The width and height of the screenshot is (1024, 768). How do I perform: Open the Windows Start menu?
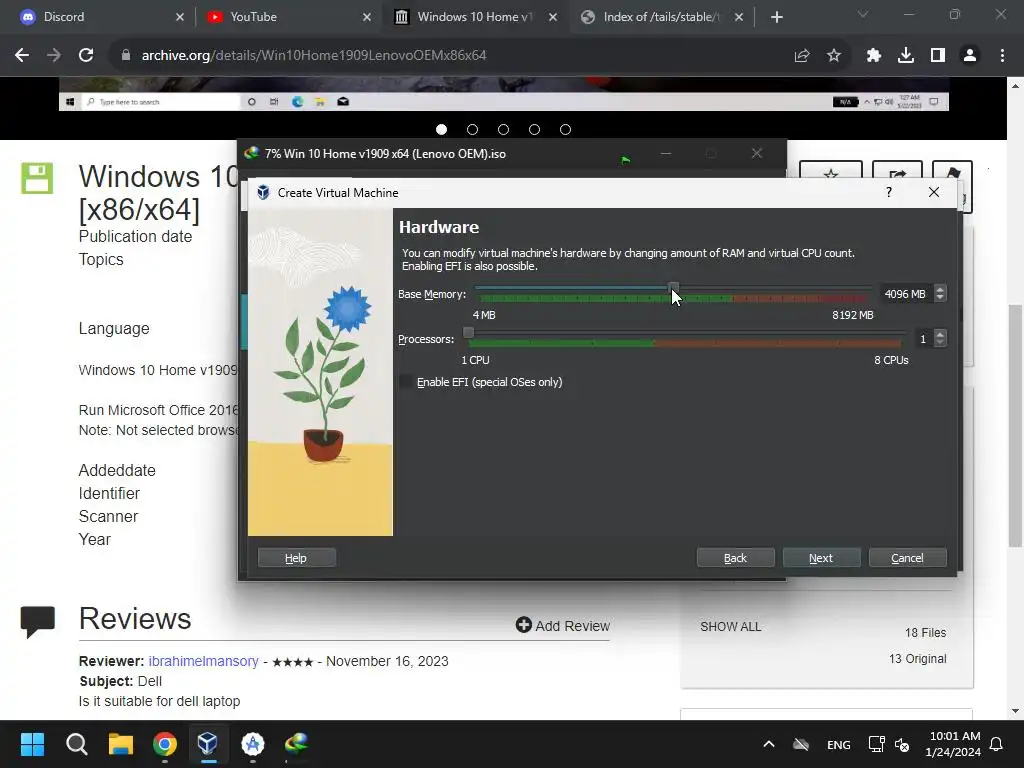32,743
